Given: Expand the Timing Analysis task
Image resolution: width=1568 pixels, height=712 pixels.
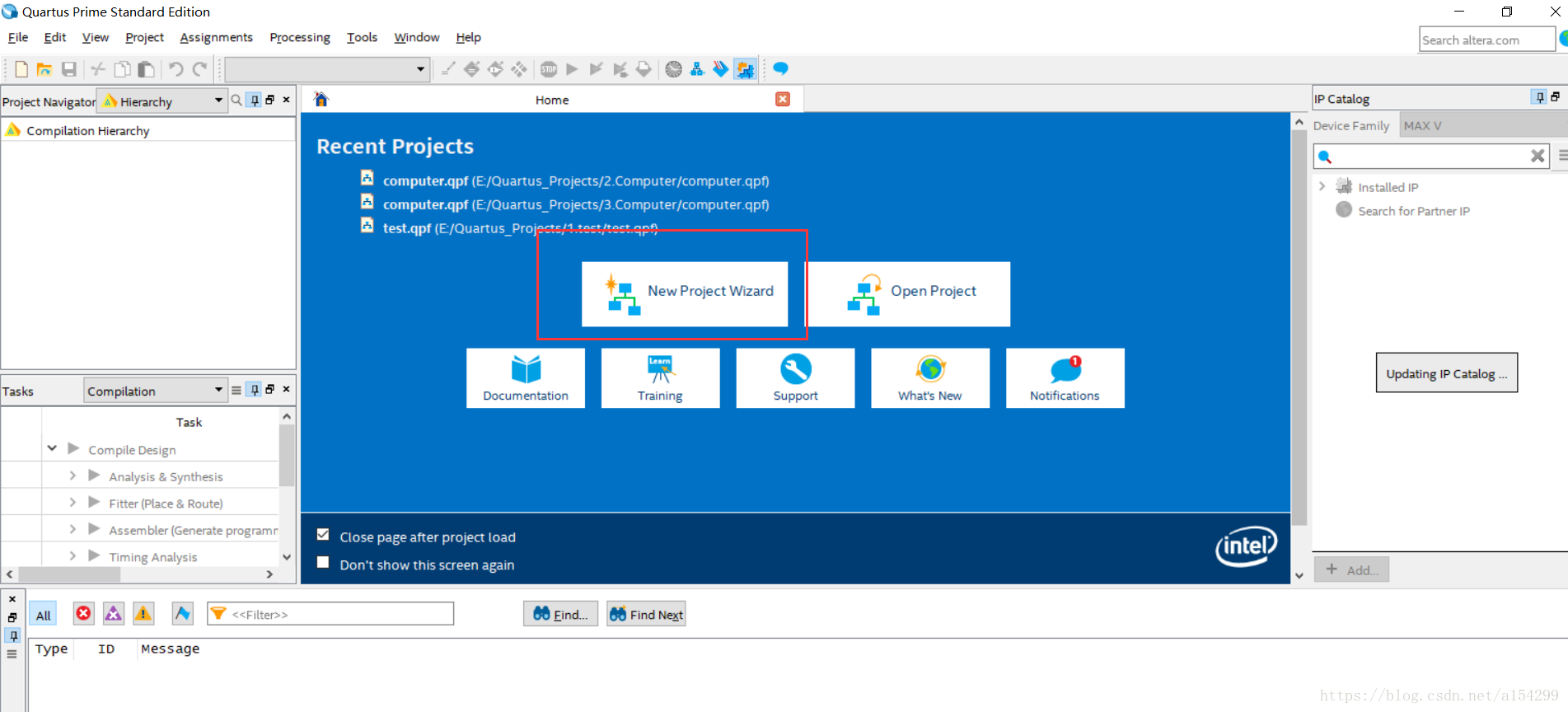Looking at the screenshot, I should pos(73,555).
